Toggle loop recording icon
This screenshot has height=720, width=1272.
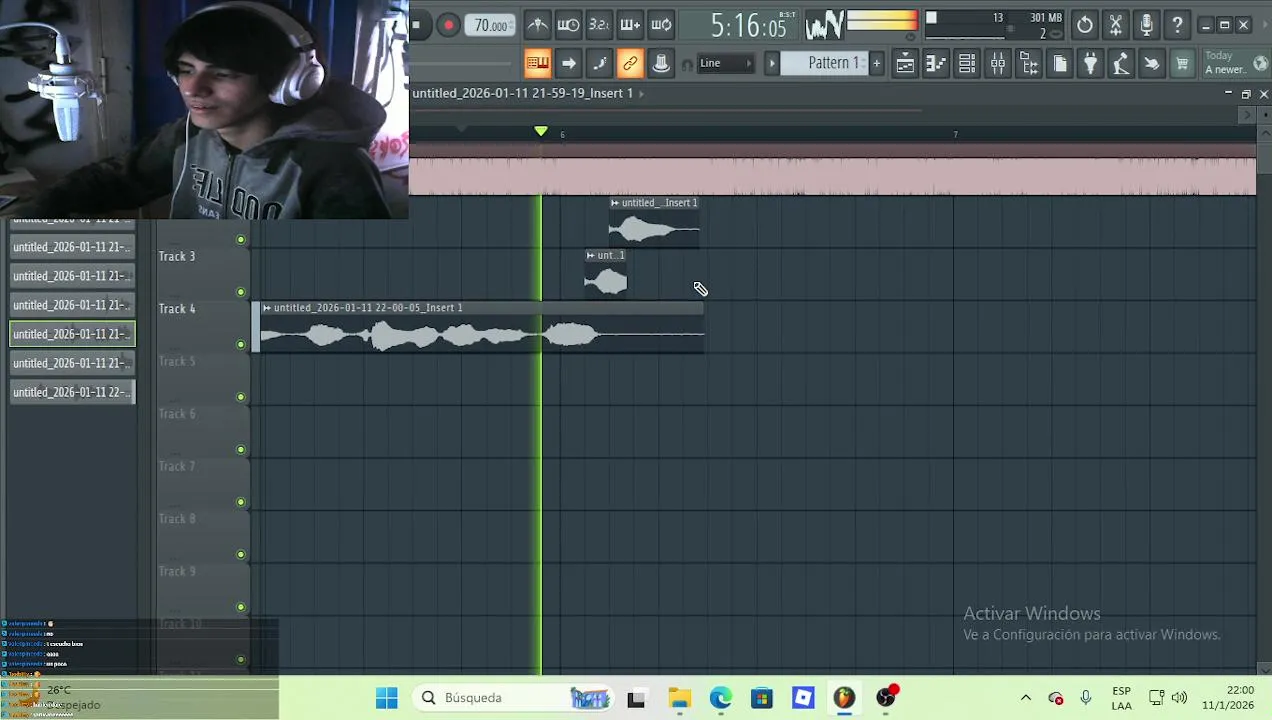(661, 25)
